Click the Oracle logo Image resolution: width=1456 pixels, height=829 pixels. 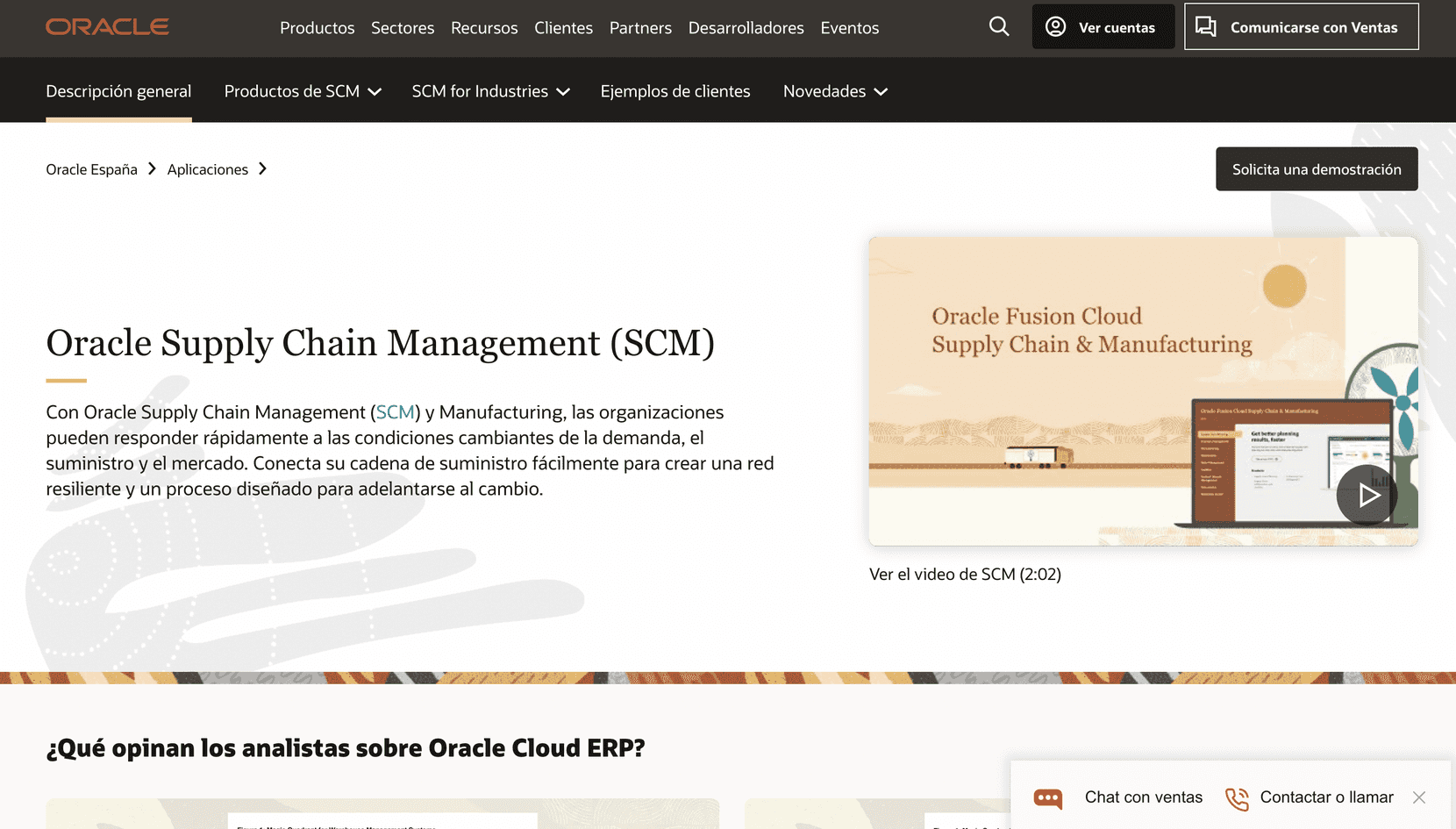pos(106,26)
